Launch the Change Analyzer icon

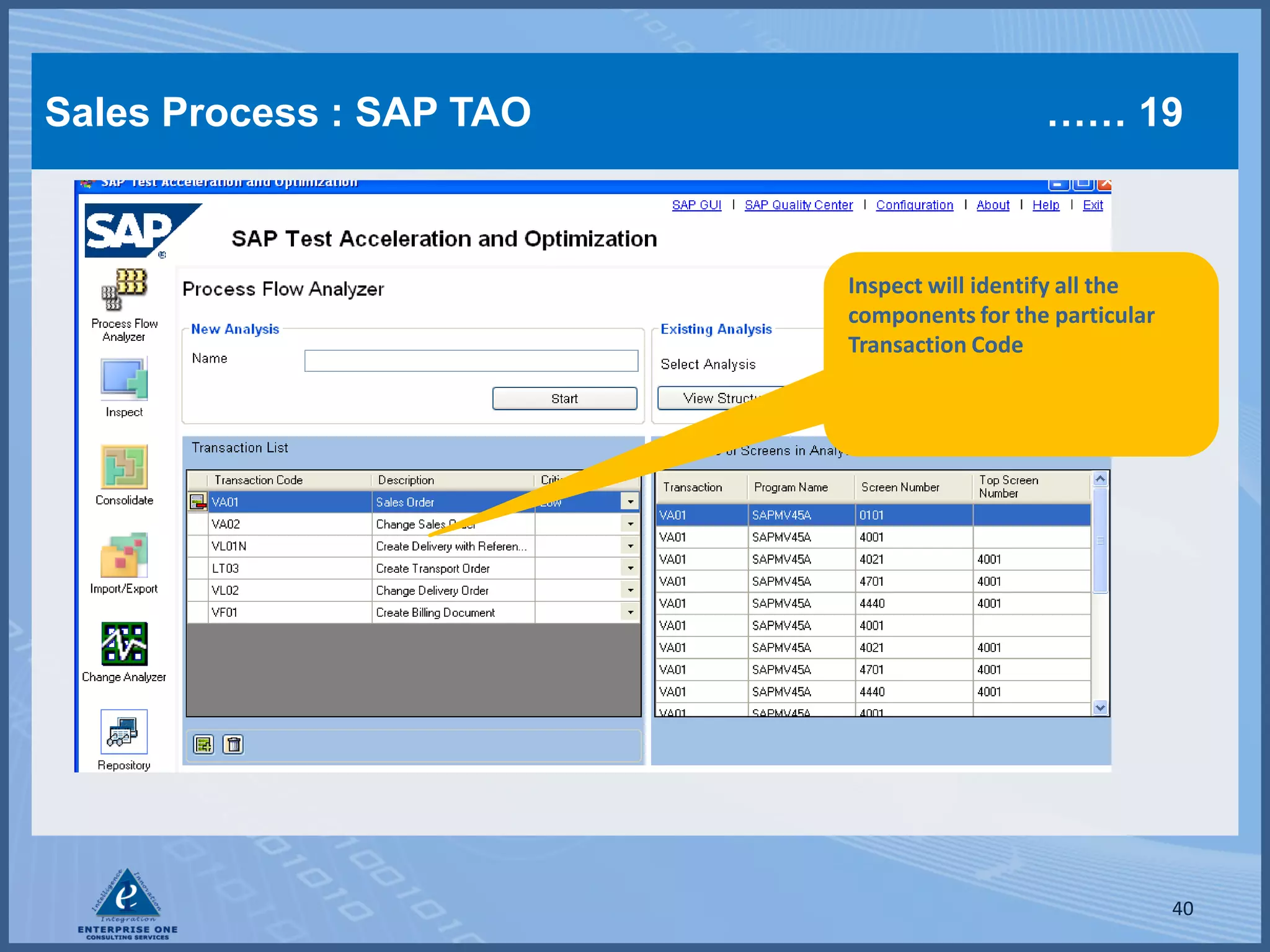(x=124, y=643)
